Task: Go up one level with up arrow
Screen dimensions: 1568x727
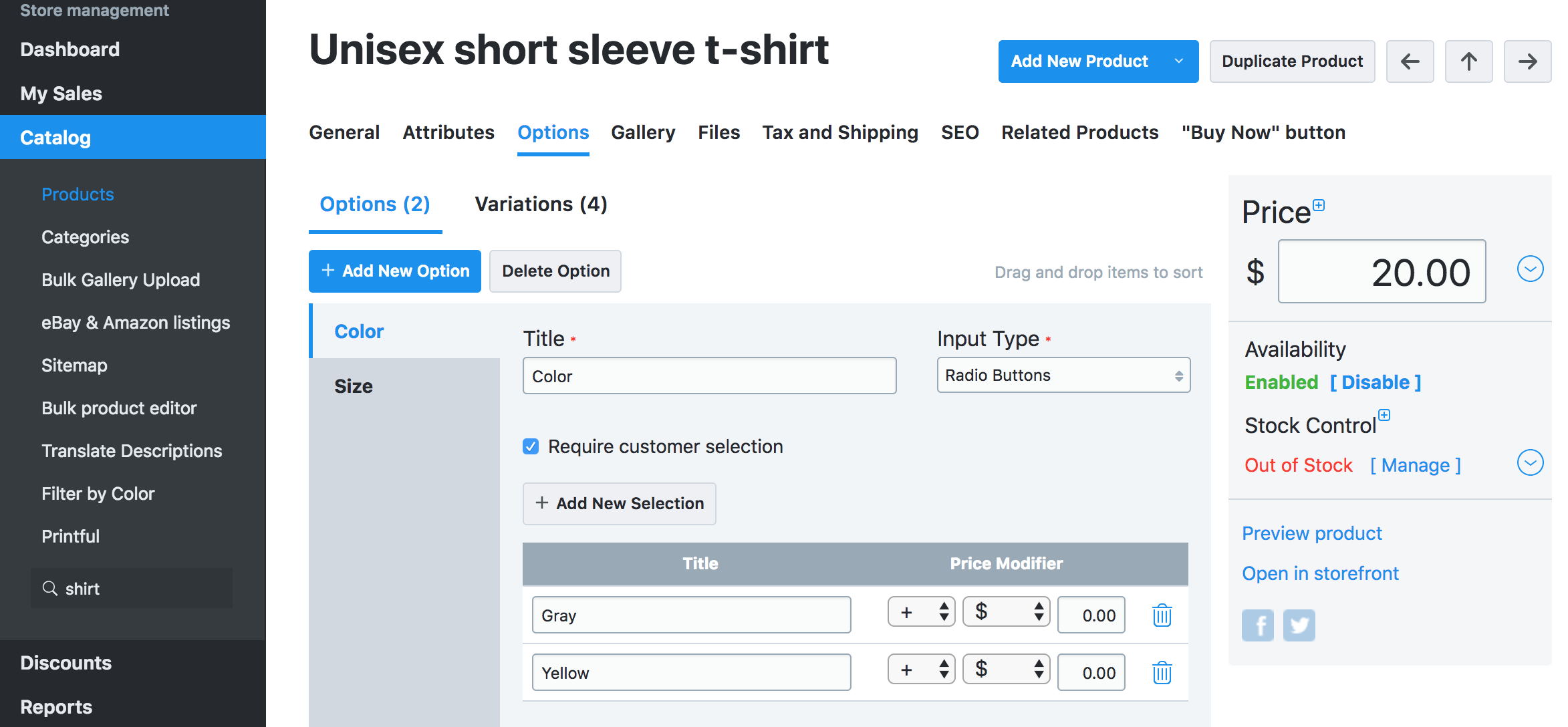Action: tap(1468, 61)
